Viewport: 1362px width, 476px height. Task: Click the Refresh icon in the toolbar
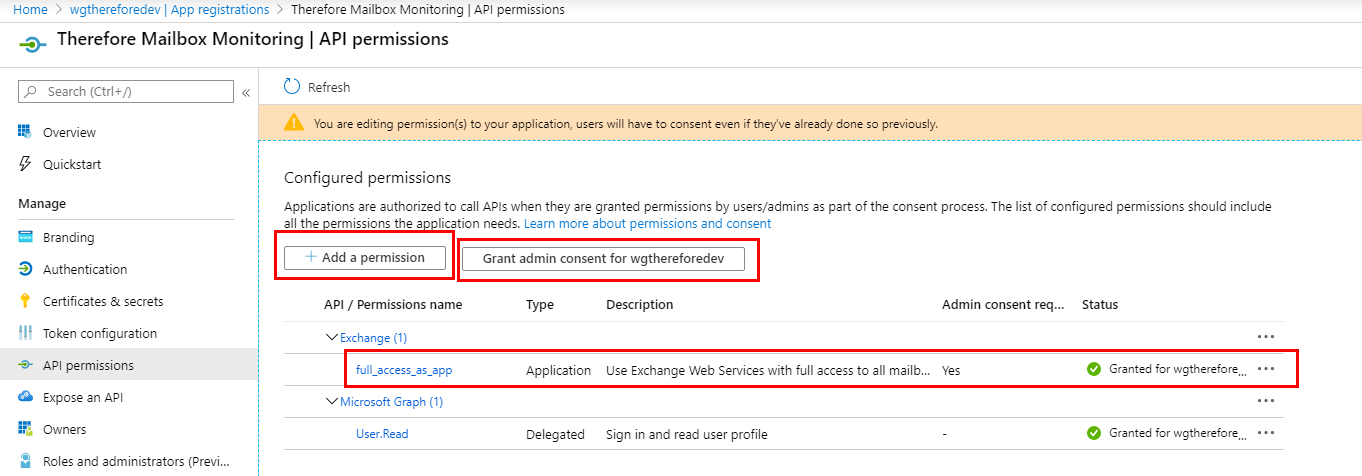coord(292,87)
